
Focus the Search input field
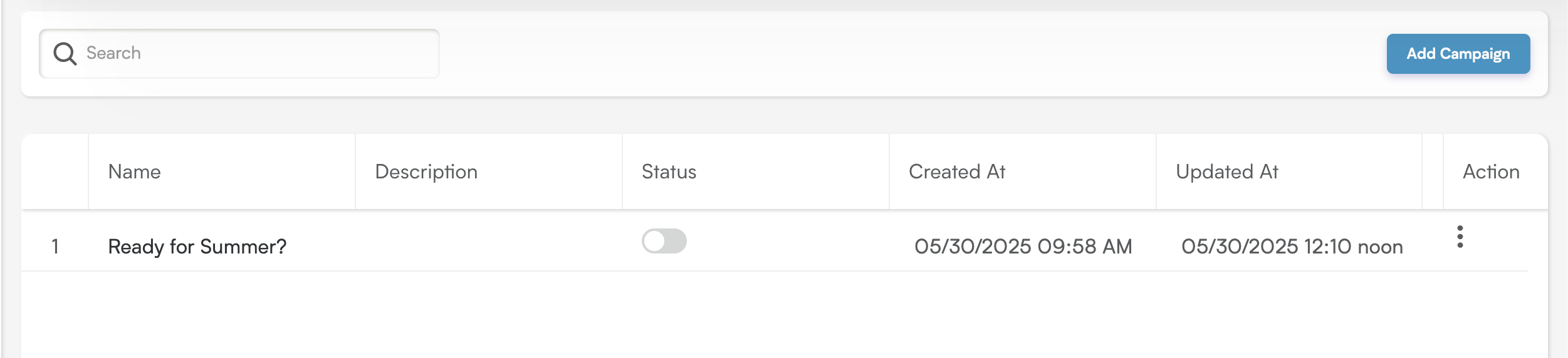click(239, 54)
